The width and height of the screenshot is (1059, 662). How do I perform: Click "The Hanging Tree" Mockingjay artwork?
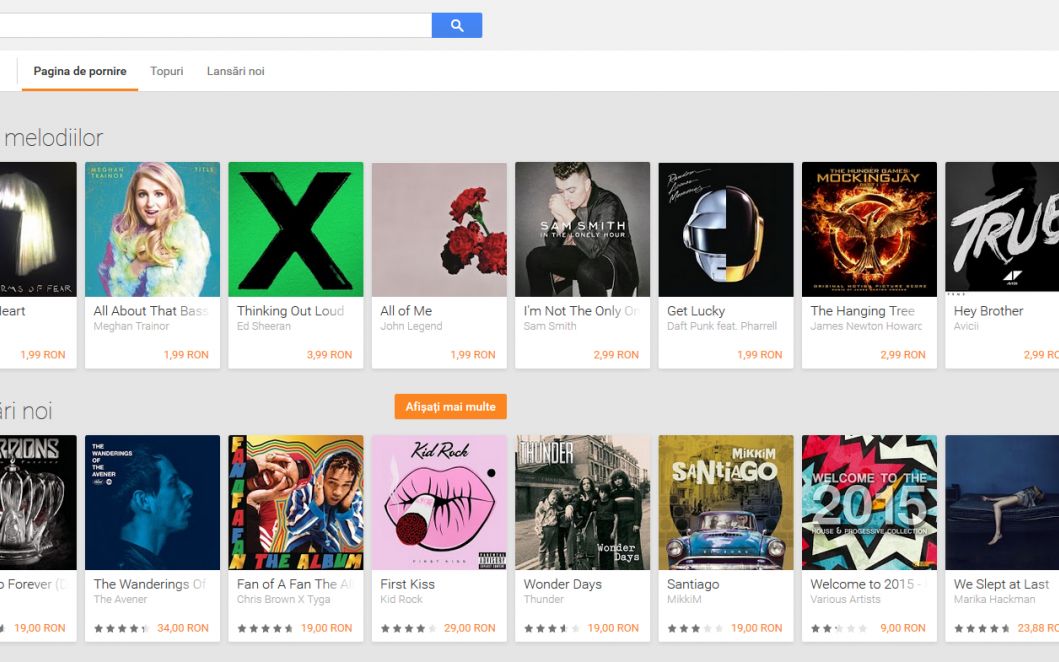[868, 228]
